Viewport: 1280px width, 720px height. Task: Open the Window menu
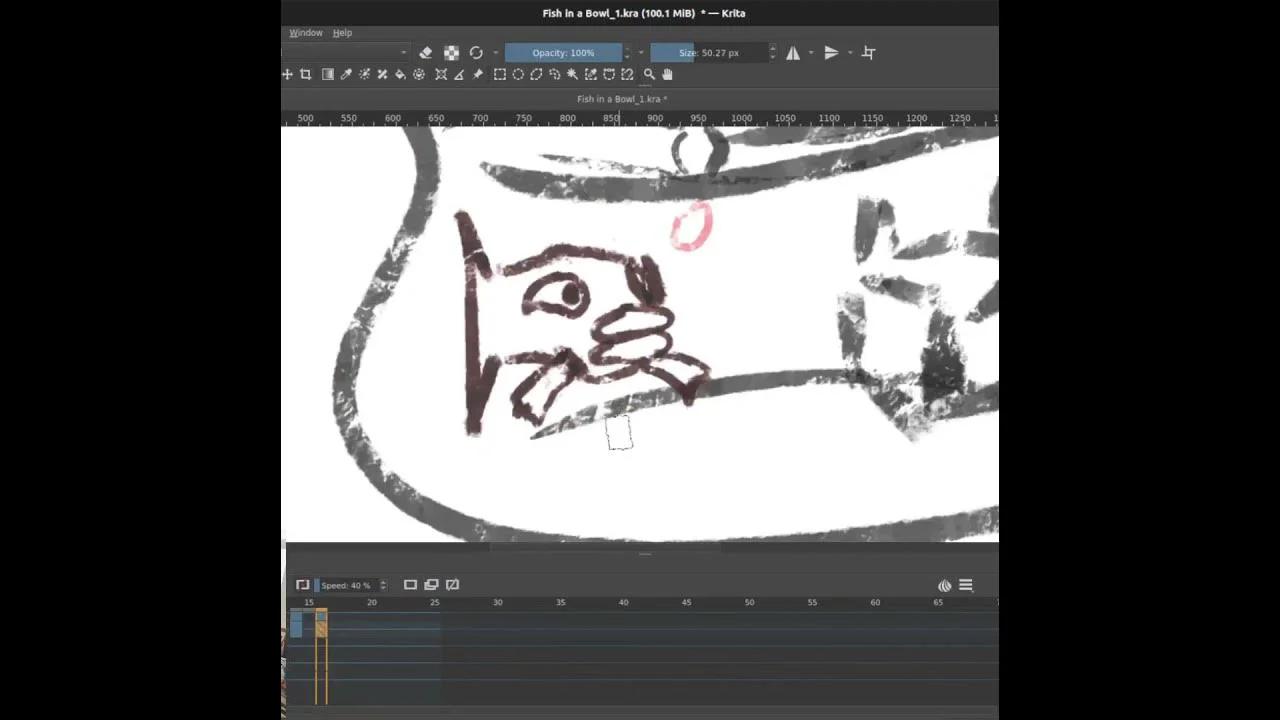point(306,32)
